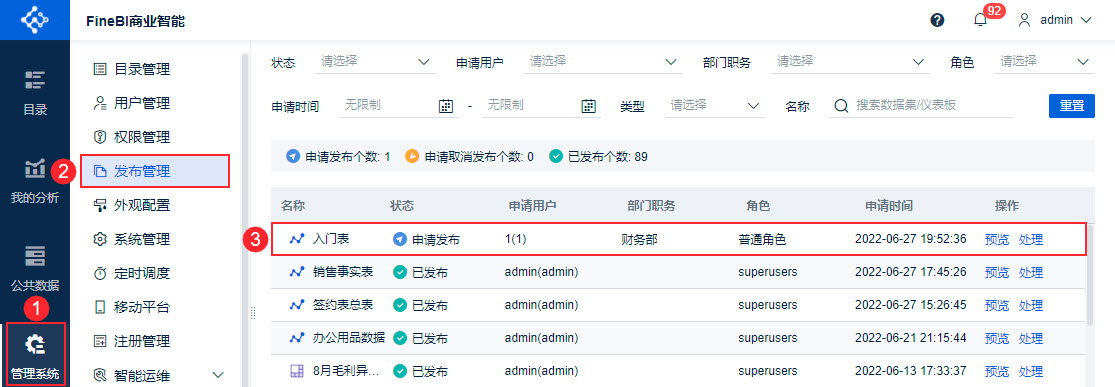Click 普通角色 role cell
Image resolution: width=1115 pixels, height=387 pixels.
762,240
